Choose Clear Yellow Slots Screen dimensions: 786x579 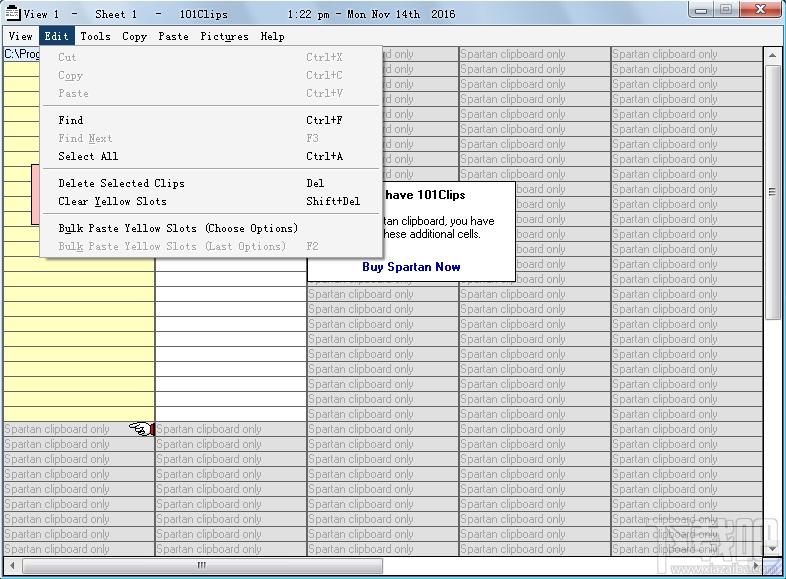point(211,202)
